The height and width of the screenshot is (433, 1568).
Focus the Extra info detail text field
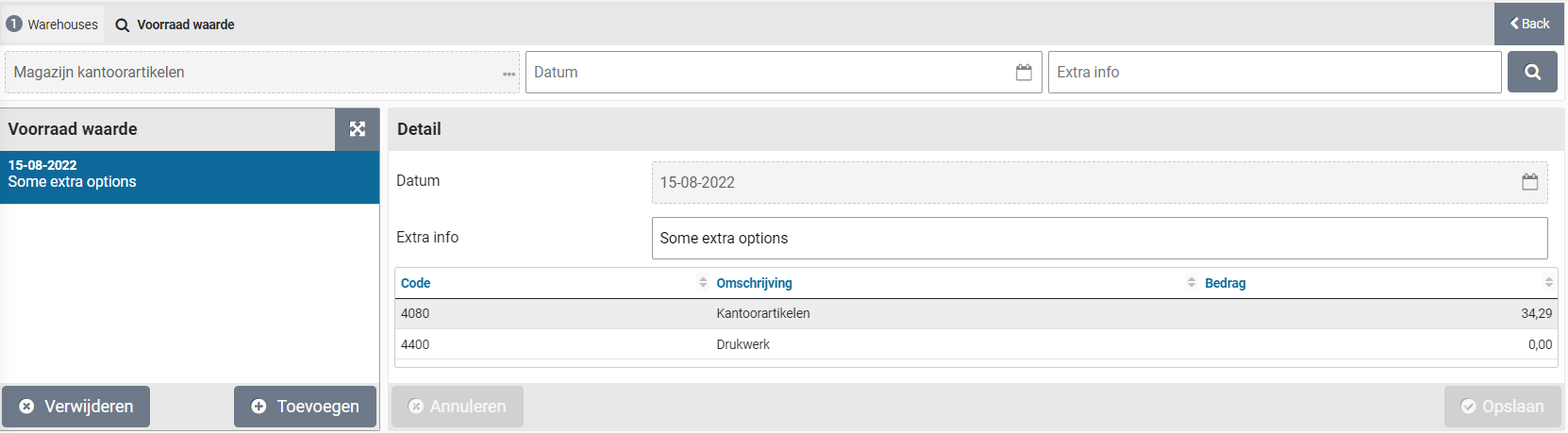[1099, 239]
